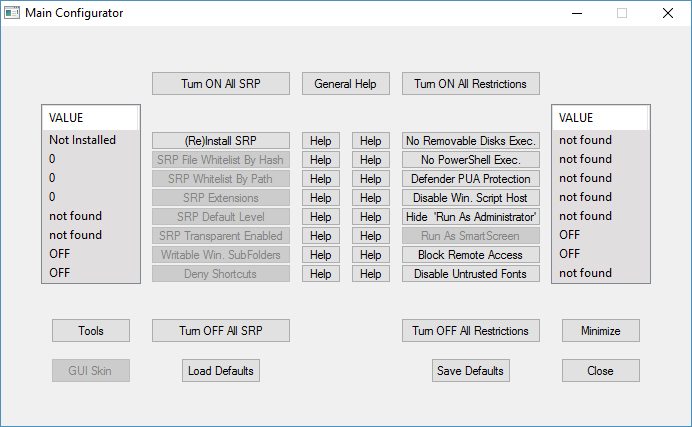Toggle No Removable Disks Exec. restriction

pyautogui.click(x=471, y=141)
